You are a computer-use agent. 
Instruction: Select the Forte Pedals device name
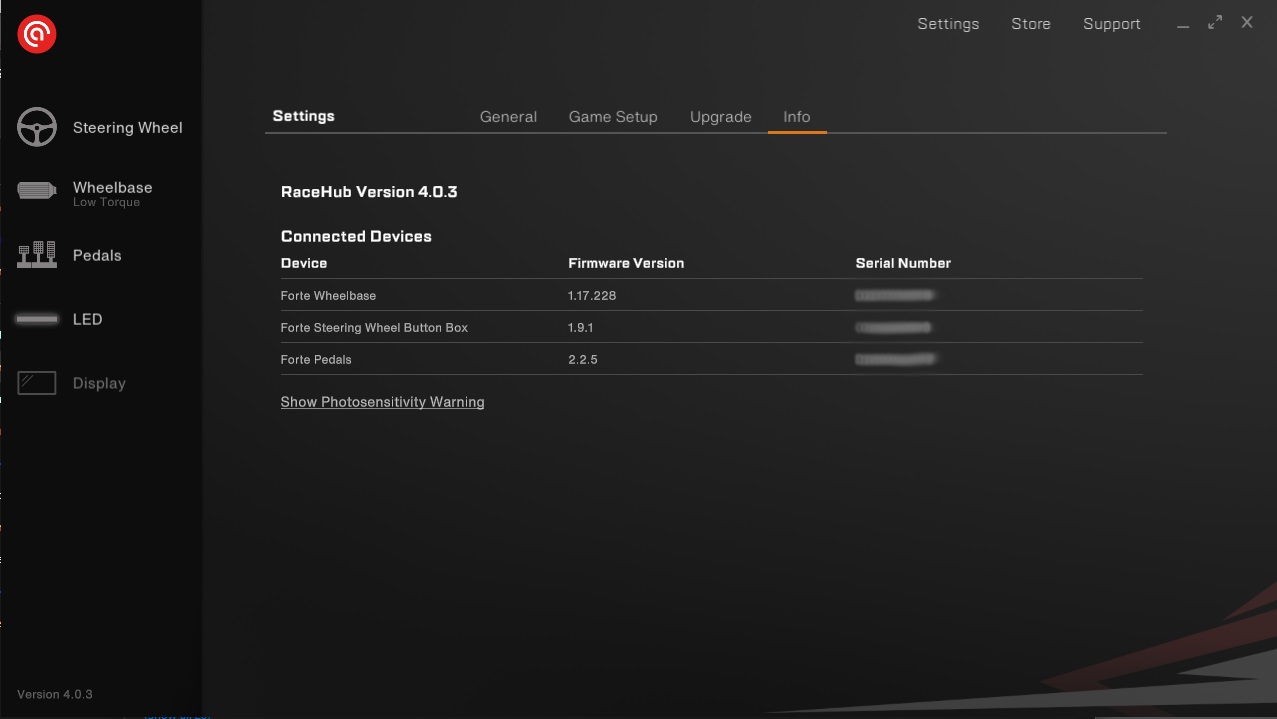316,360
